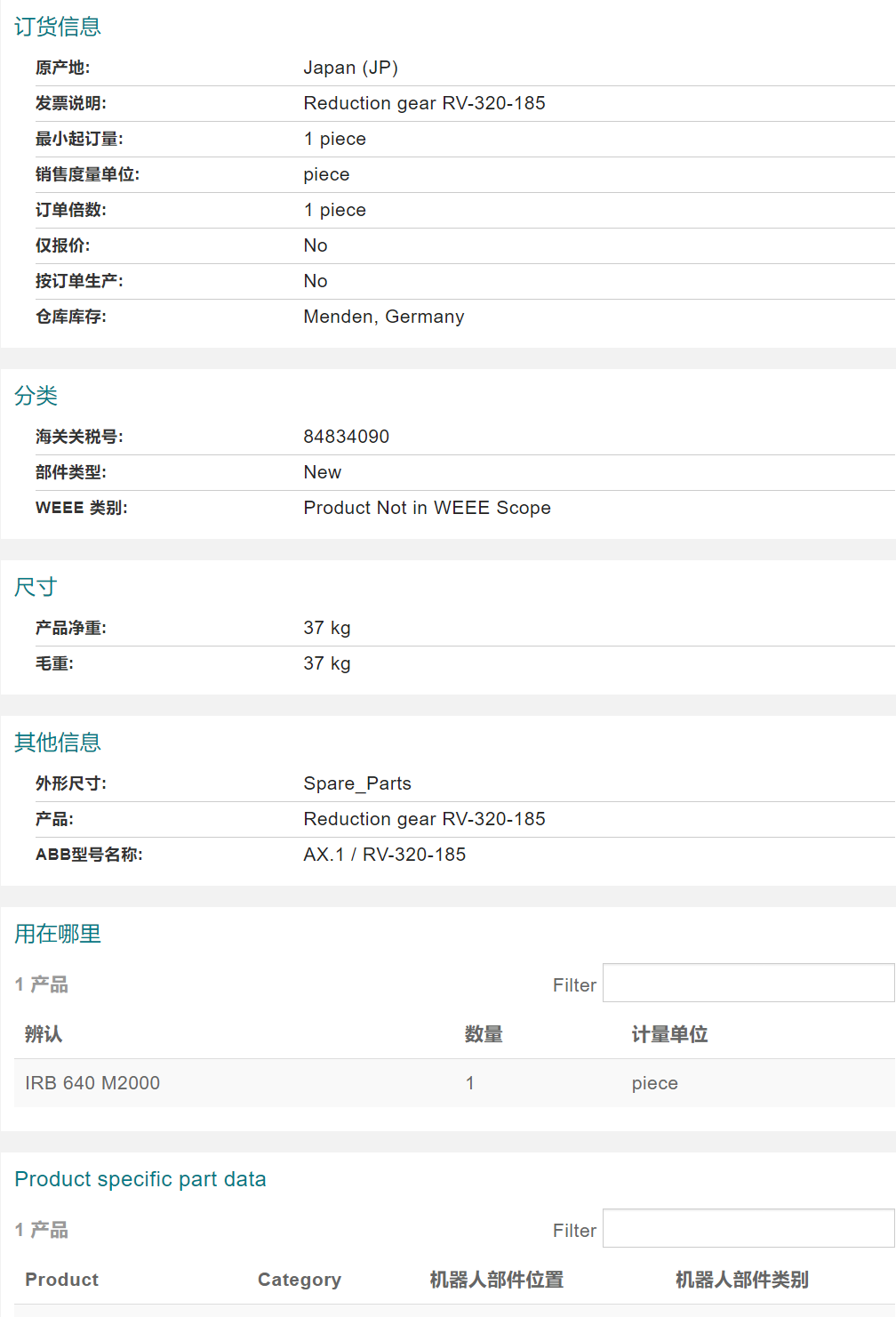
Task: Toggle the 用在哪里 section heading
Action: [x=58, y=934]
